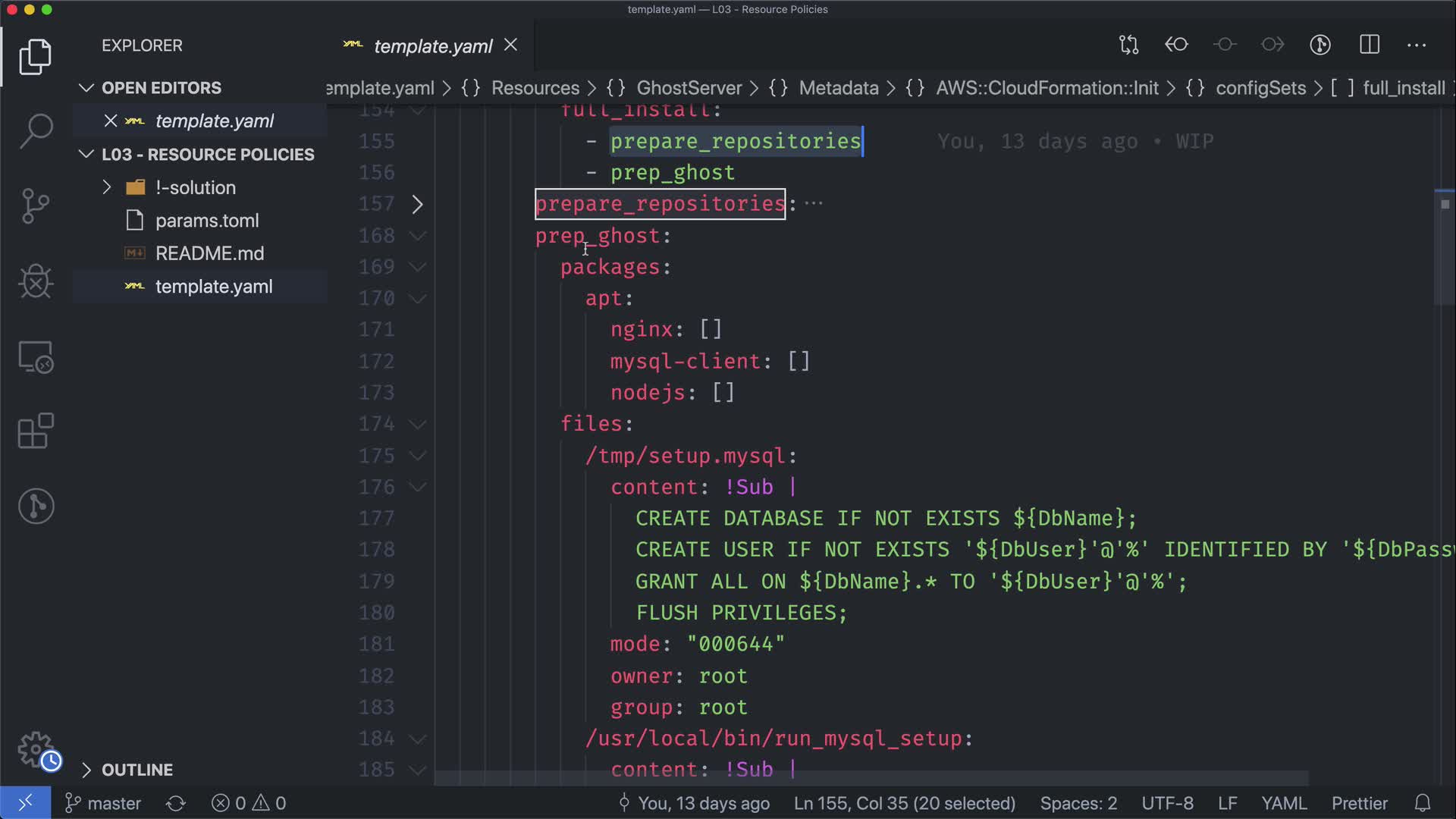Click the Split Editor Right icon
1456x819 pixels.
coord(1369,45)
